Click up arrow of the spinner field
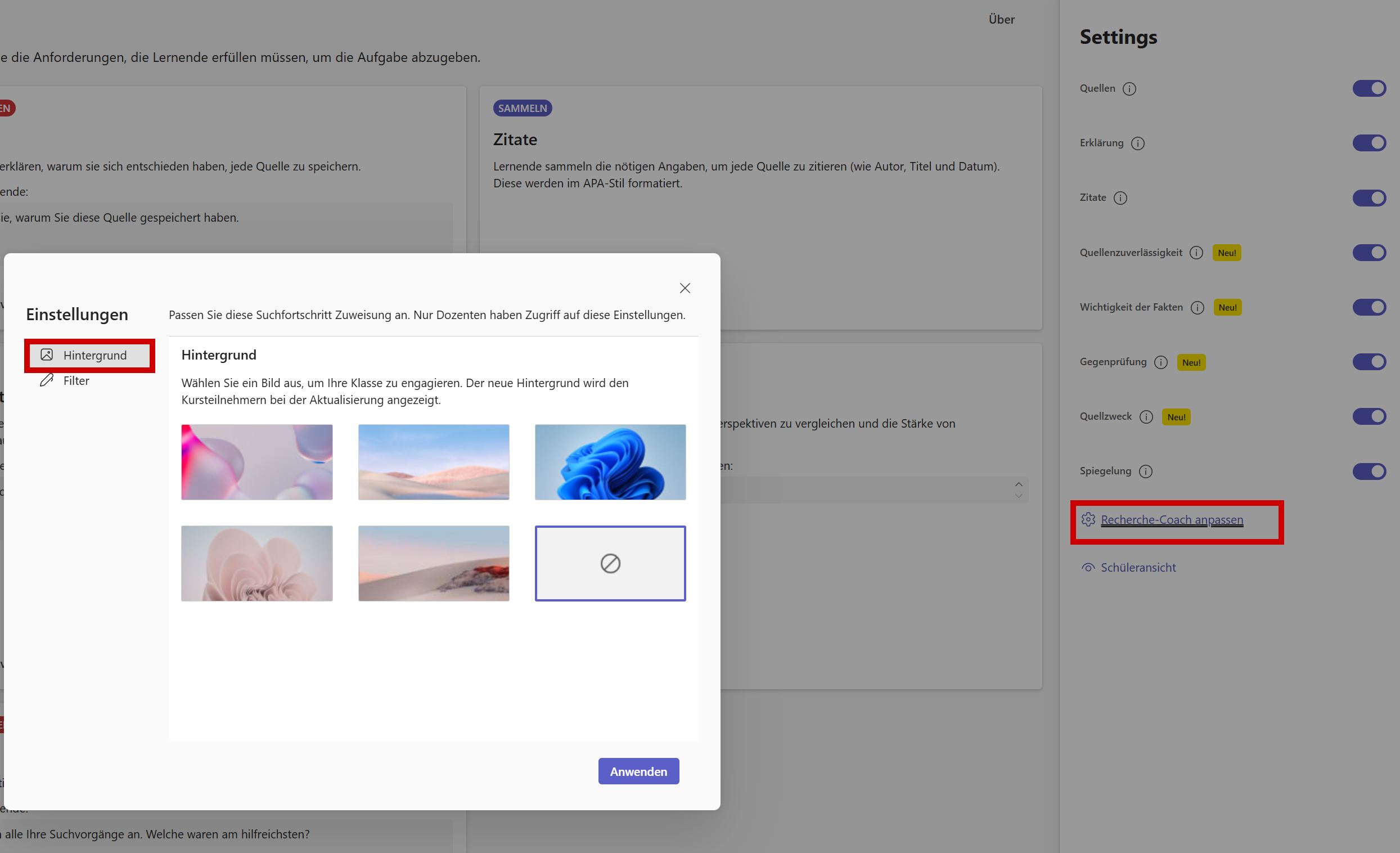Image resolution: width=1400 pixels, height=853 pixels. [x=1018, y=484]
